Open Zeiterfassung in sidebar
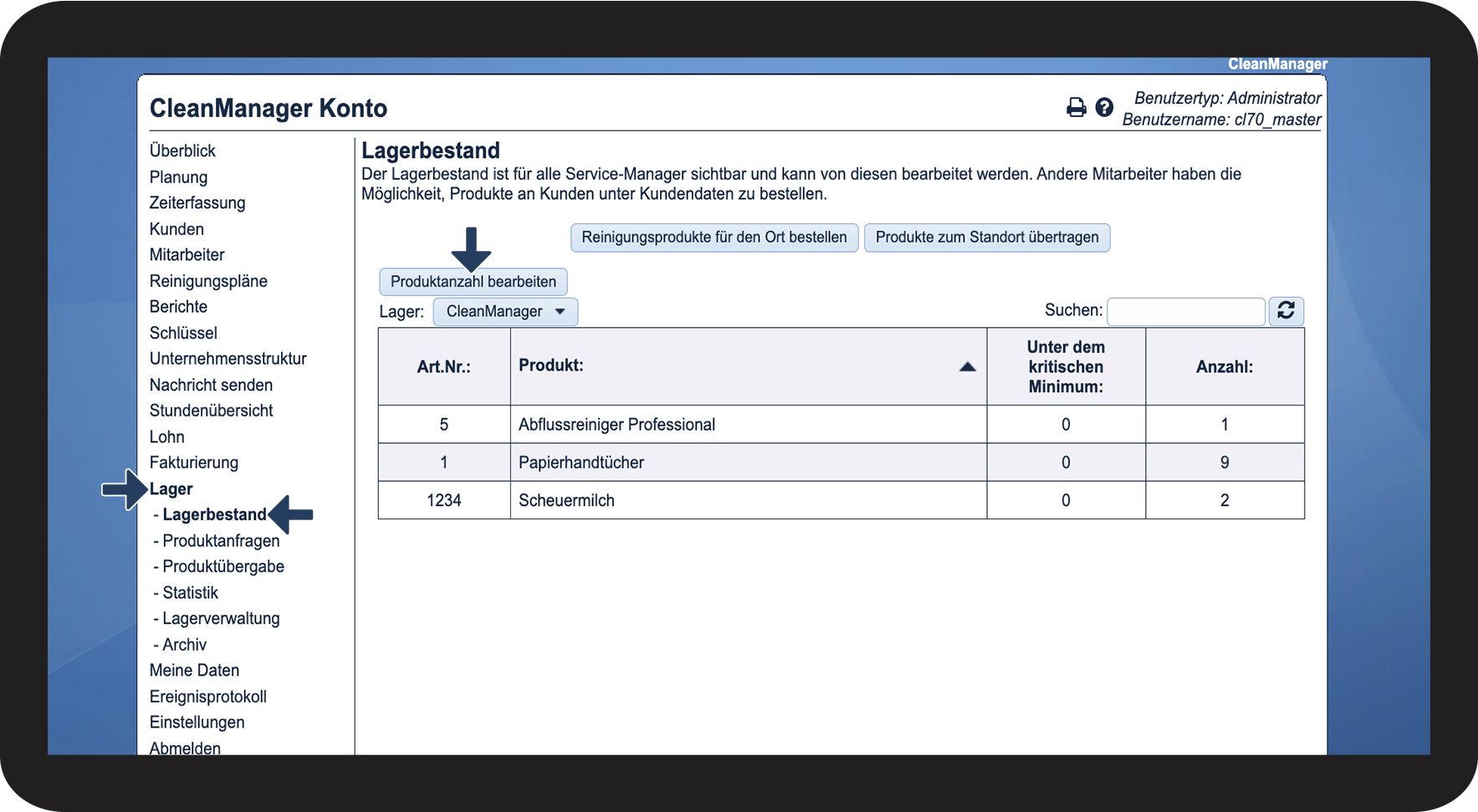The width and height of the screenshot is (1478, 812). click(197, 203)
